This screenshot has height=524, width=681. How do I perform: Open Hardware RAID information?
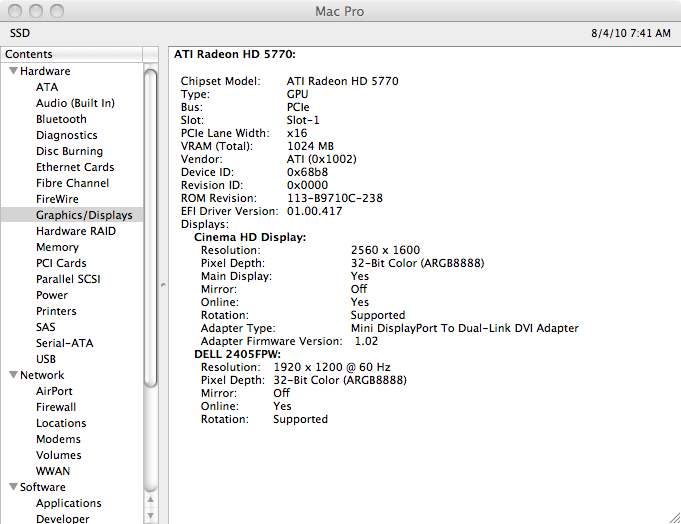pos(76,231)
